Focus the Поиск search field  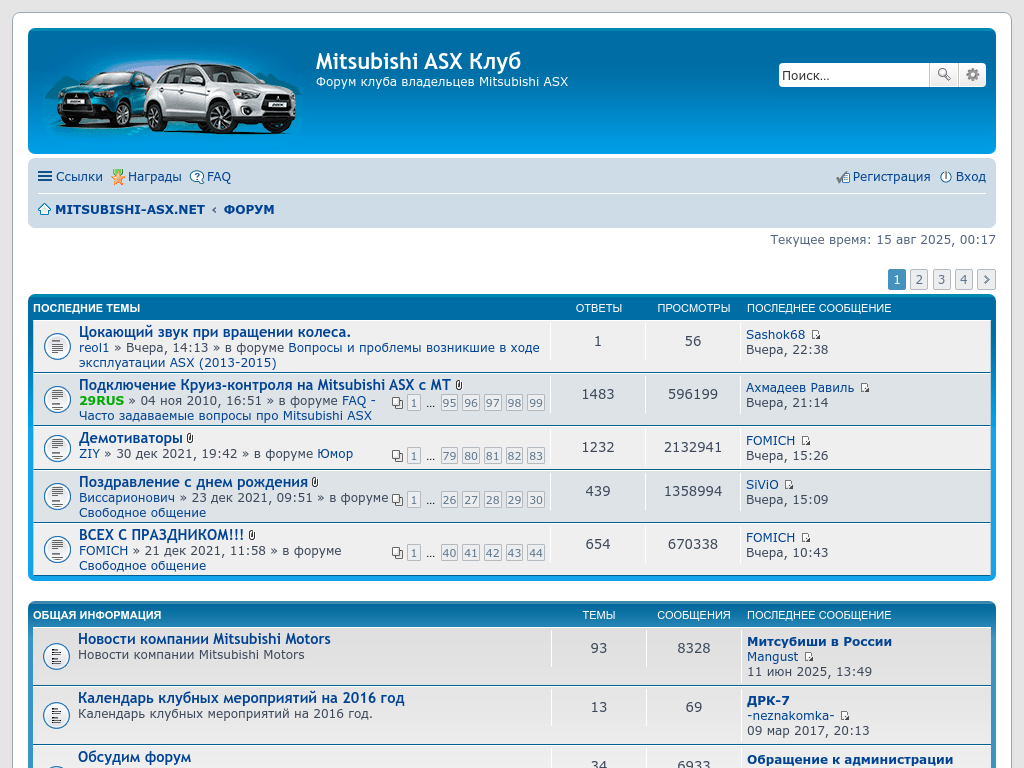tap(854, 75)
